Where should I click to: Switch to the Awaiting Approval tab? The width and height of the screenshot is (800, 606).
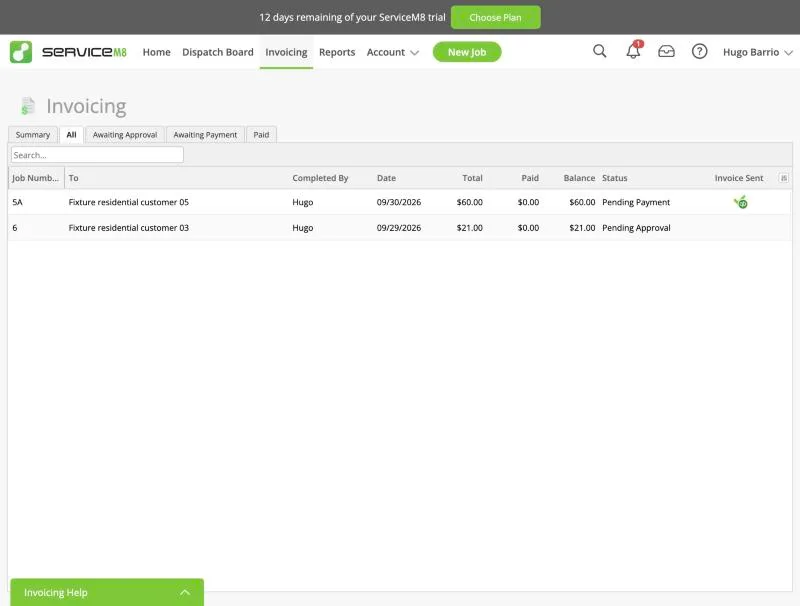(125, 135)
